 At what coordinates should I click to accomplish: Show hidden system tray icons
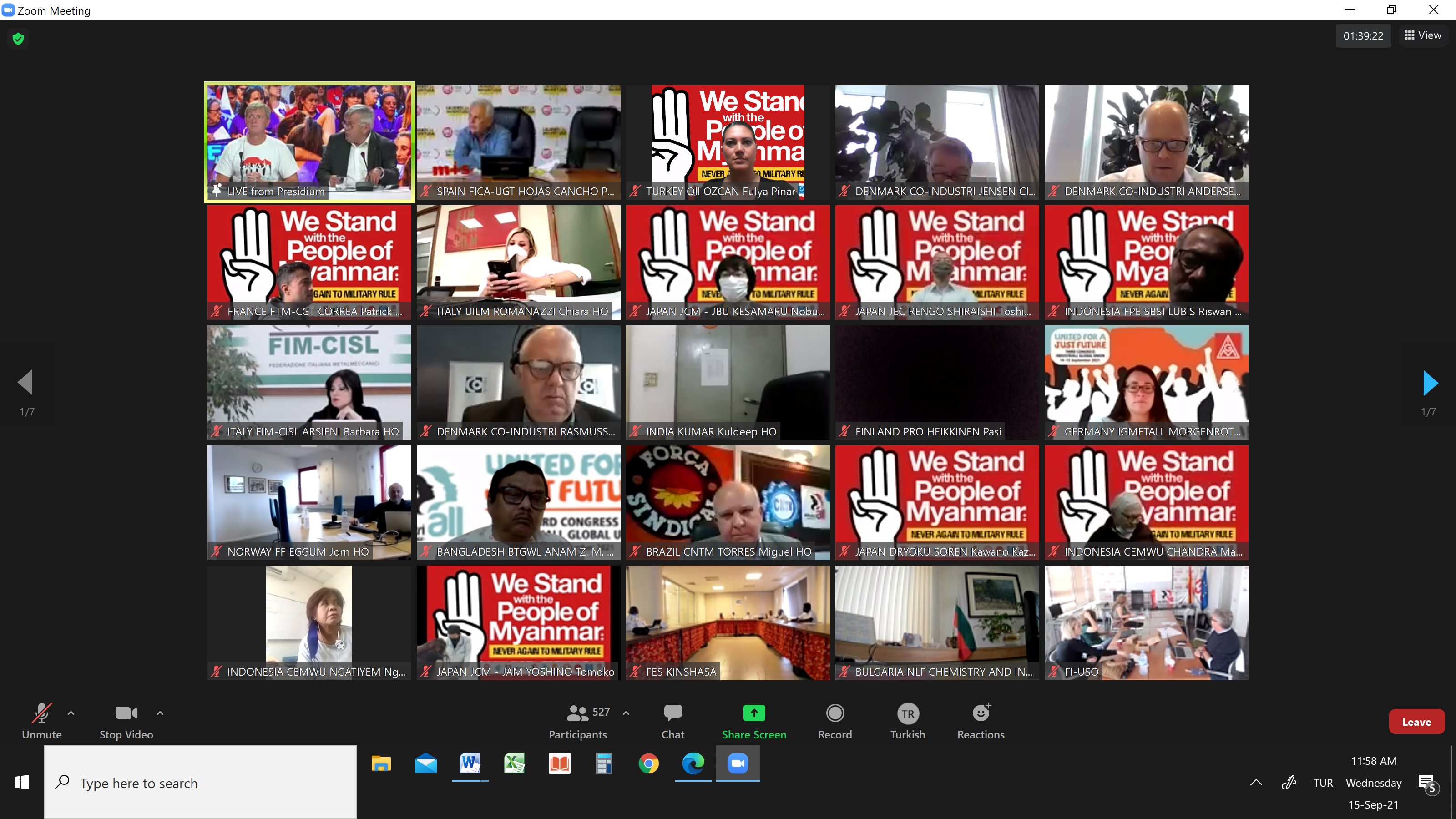coord(1256,782)
